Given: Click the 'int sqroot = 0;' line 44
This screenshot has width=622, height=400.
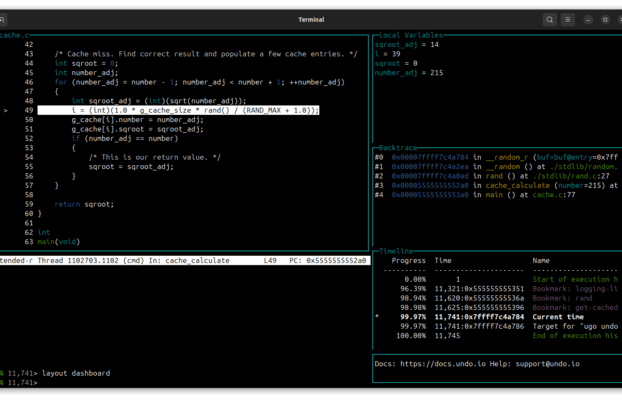Looking at the screenshot, I should pyautogui.click(x=86, y=63).
